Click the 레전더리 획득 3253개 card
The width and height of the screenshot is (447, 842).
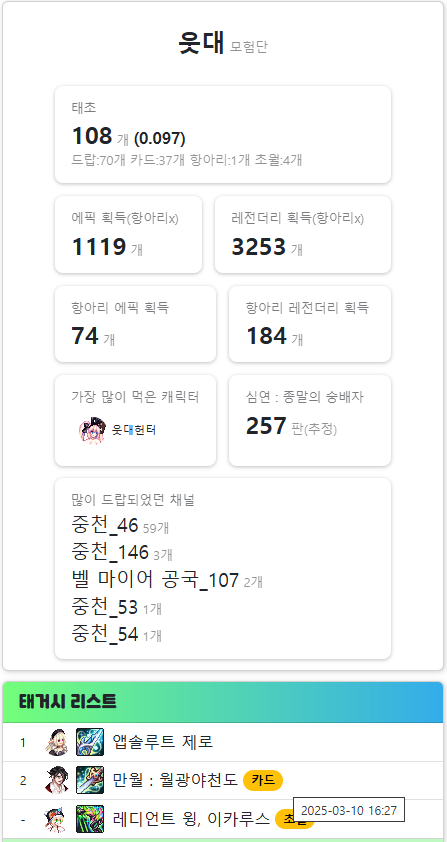click(303, 234)
